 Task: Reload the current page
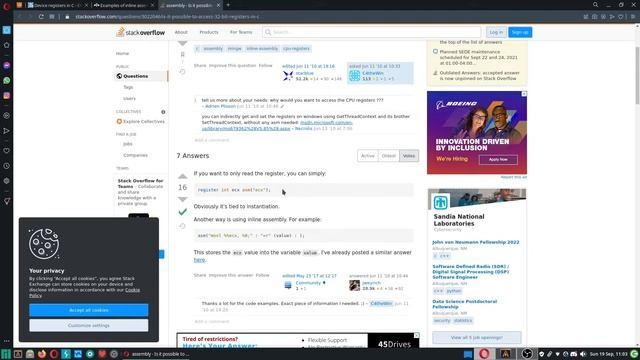coord(41,17)
